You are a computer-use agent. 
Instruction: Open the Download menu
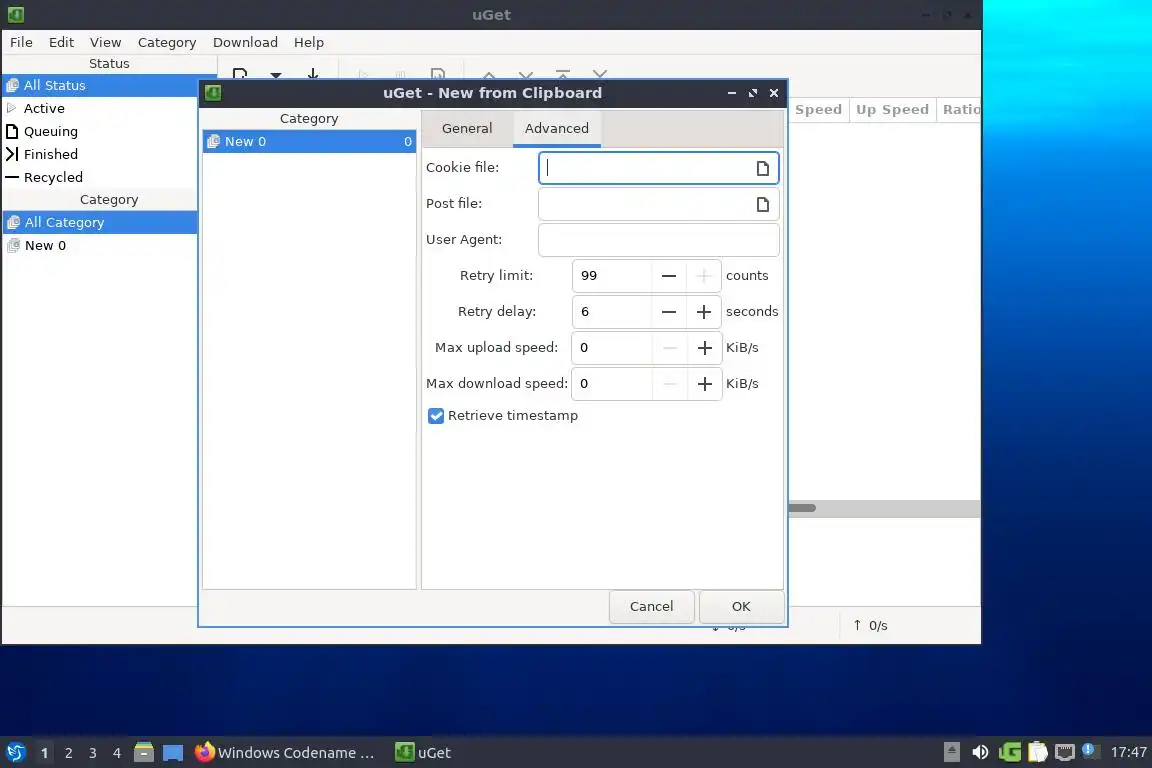pyautogui.click(x=245, y=43)
